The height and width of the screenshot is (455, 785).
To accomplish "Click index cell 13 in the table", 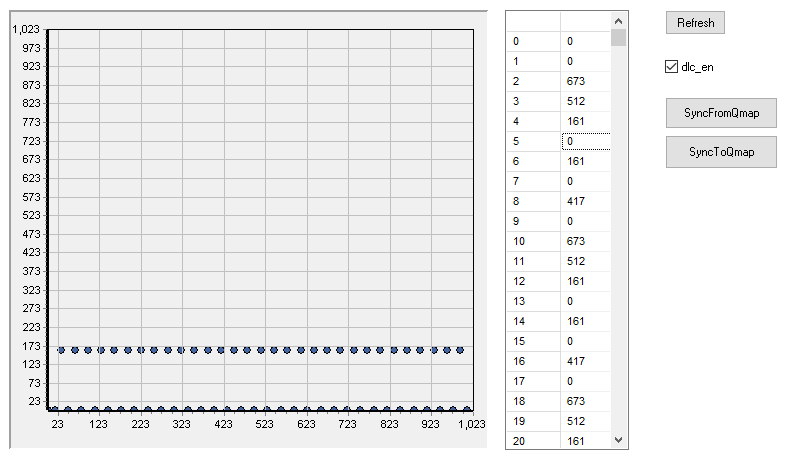I will (533, 301).
